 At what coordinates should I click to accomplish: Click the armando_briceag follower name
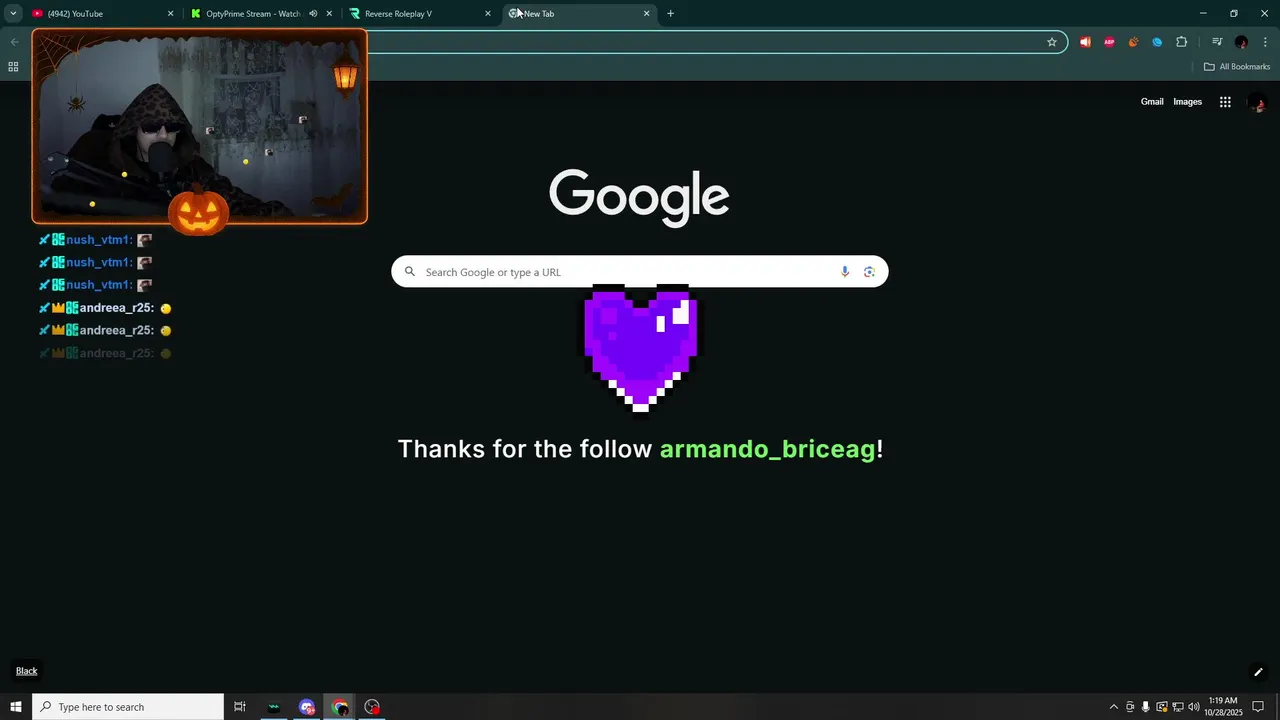767,449
